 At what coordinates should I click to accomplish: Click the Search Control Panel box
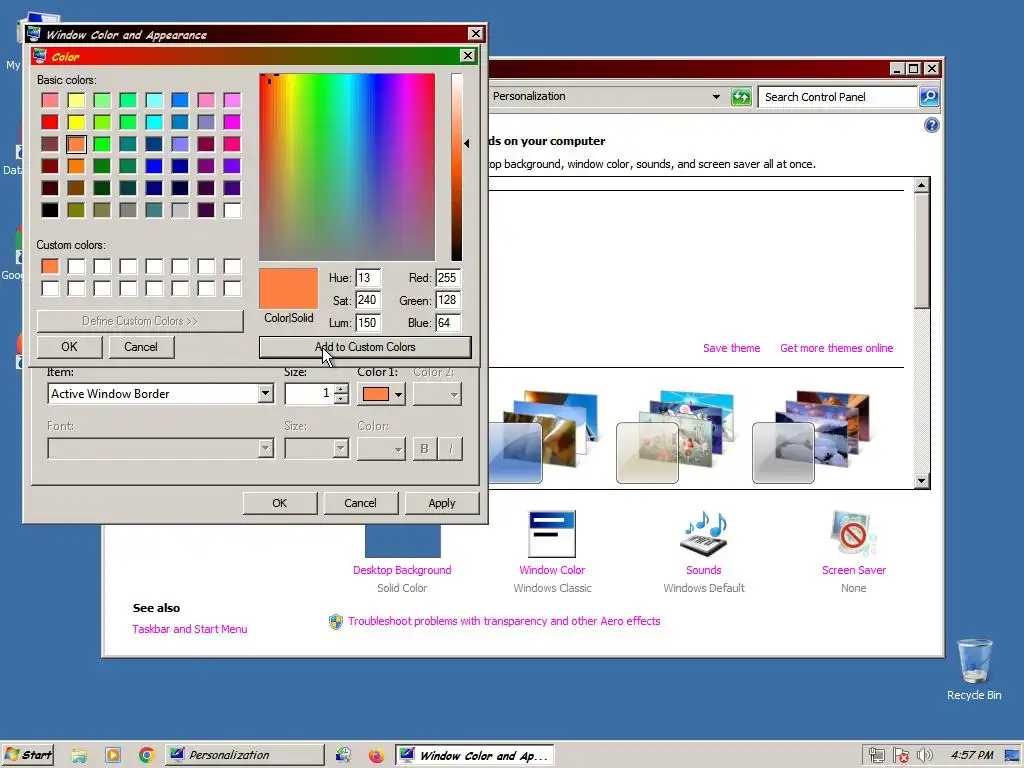(838, 97)
